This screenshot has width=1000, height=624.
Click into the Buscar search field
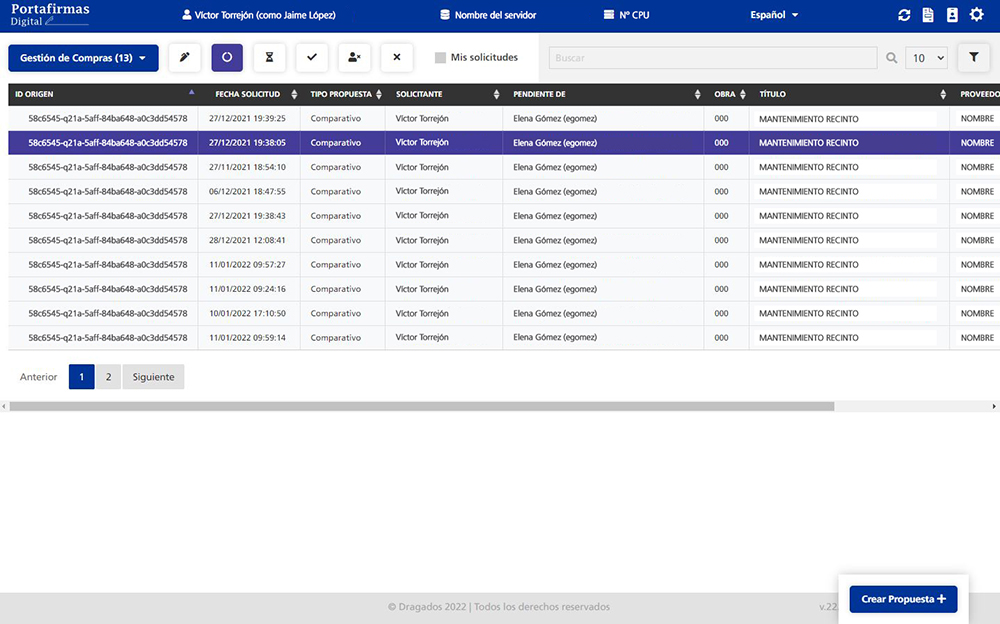click(713, 58)
